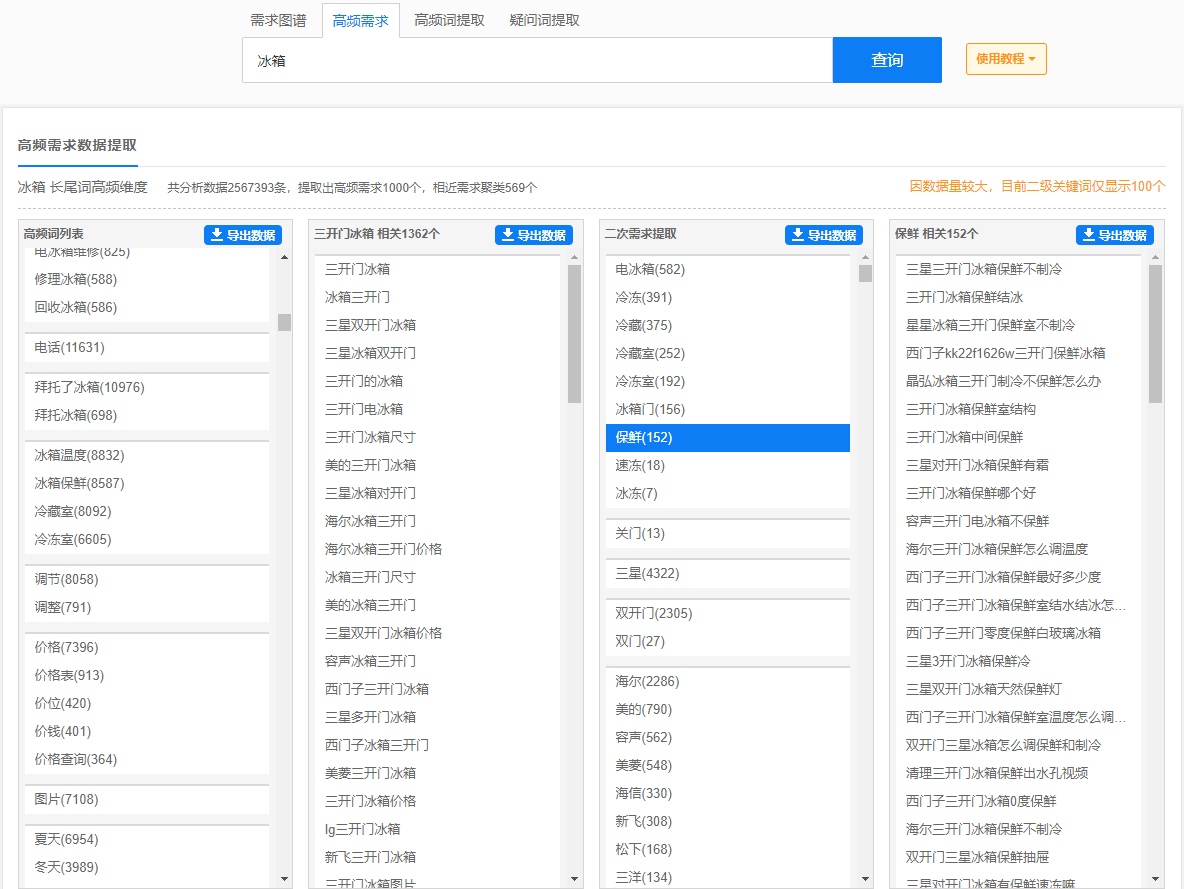Screen dimensions: 1184x889
Task: Export data from the 高频词列表 panel
Action: pyautogui.click(x=242, y=236)
